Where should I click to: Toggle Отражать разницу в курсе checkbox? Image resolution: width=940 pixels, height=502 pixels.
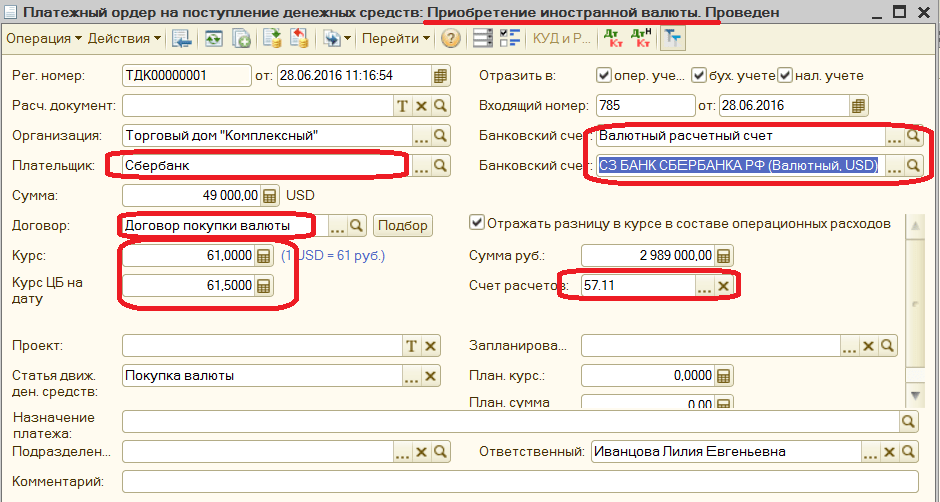click(477, 223)
